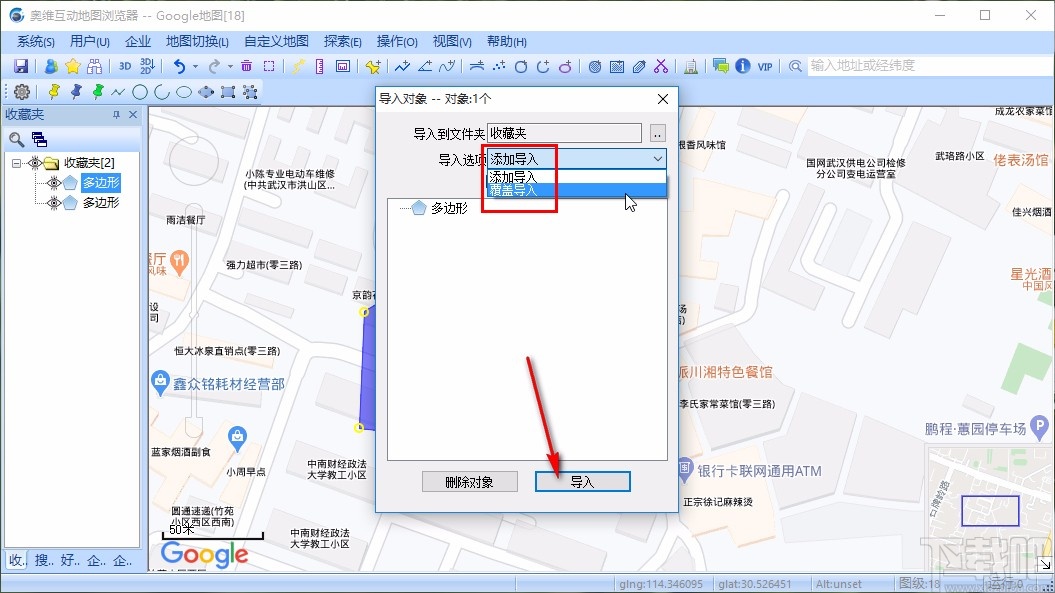Click the ... folder browse button
Viewport: 1055px width, 593px height.
point(656,132)
